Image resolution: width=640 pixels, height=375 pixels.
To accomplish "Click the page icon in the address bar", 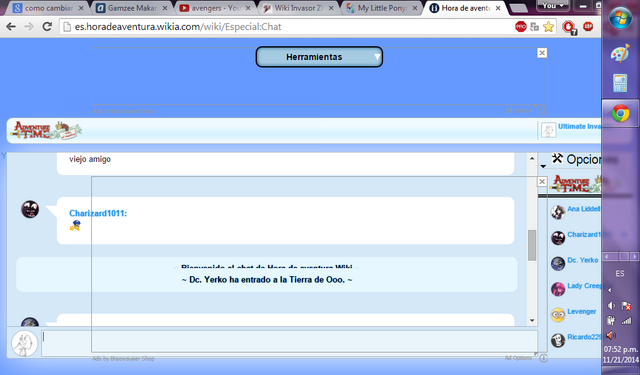I will tap(67, 27).
